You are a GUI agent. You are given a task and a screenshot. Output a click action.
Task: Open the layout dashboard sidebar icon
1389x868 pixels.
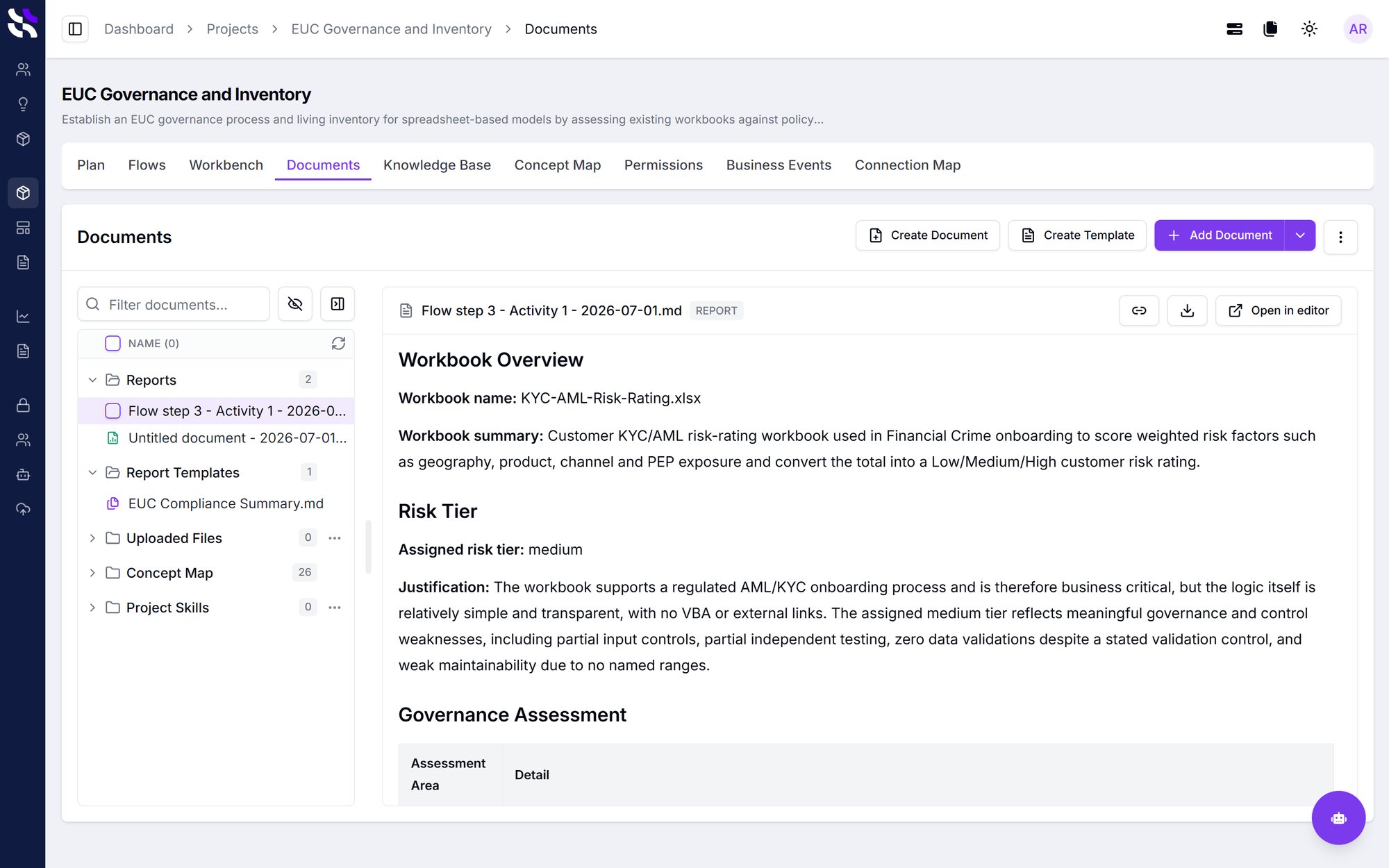tap(23, 228)
